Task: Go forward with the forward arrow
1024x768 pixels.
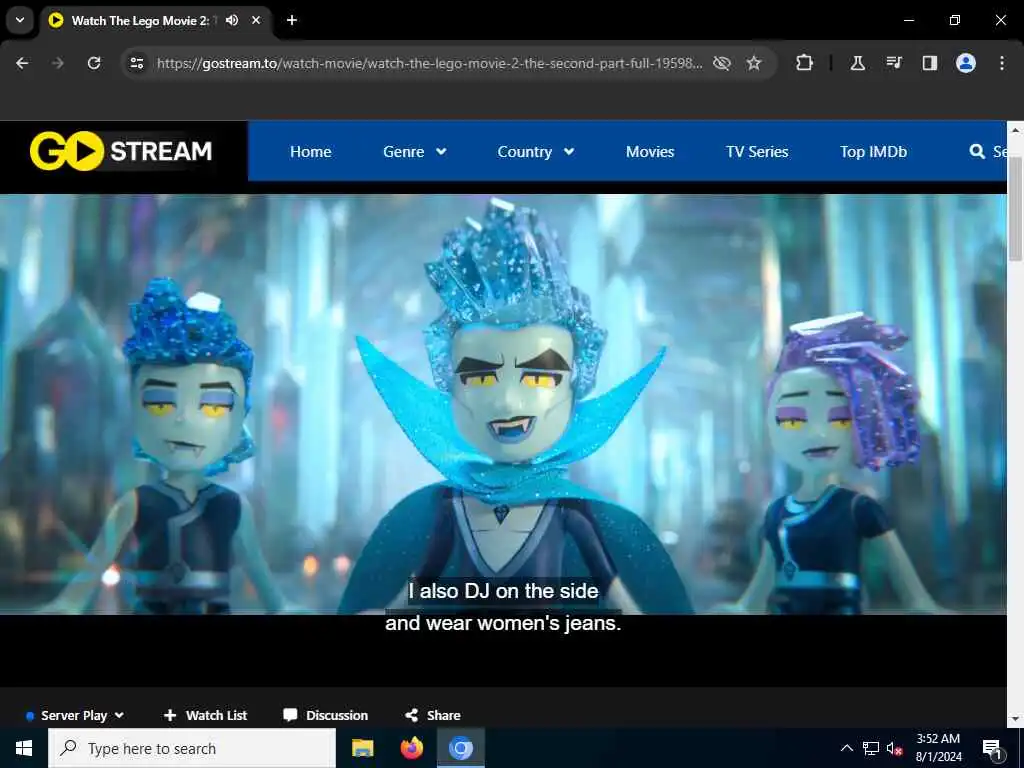Action: point(58,63)
